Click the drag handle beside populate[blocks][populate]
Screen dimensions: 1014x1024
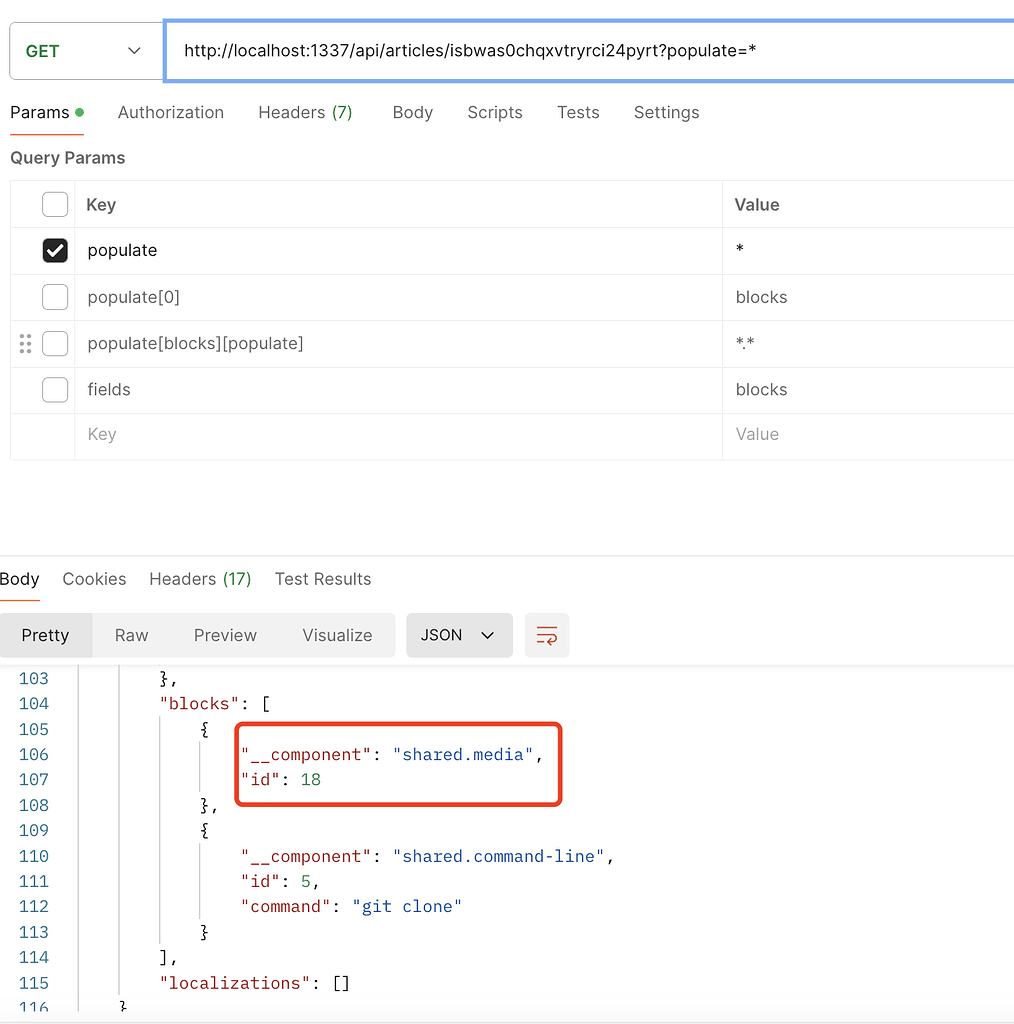(x=26, y=343)
